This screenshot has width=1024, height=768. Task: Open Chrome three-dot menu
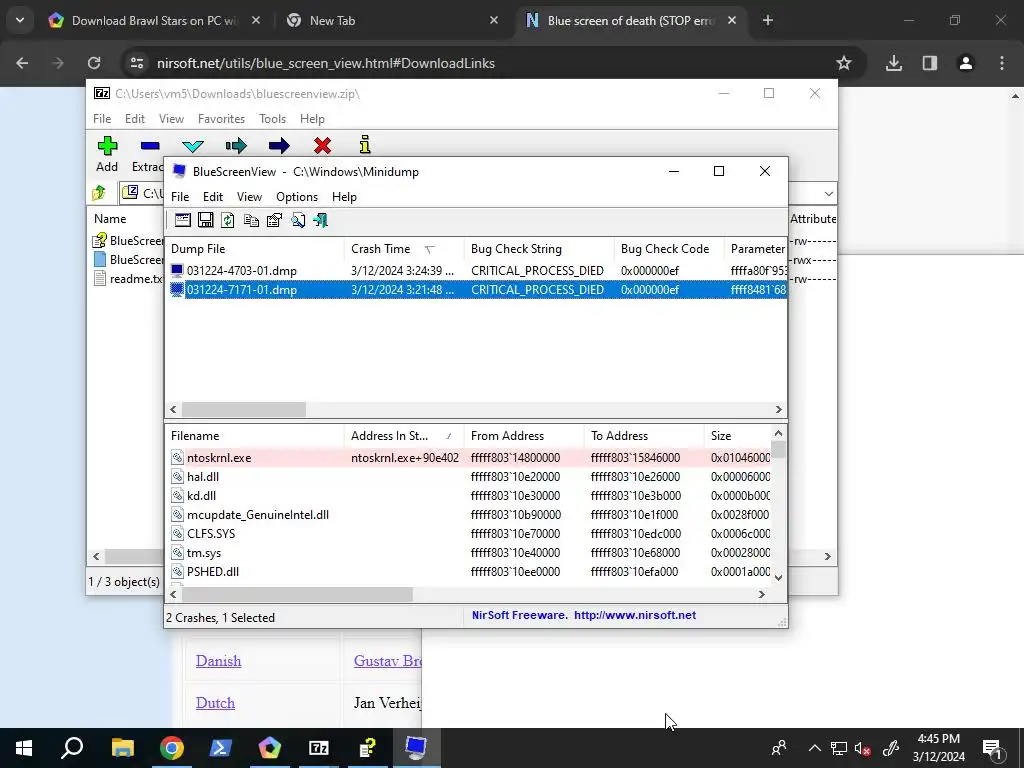(1002, 63)
